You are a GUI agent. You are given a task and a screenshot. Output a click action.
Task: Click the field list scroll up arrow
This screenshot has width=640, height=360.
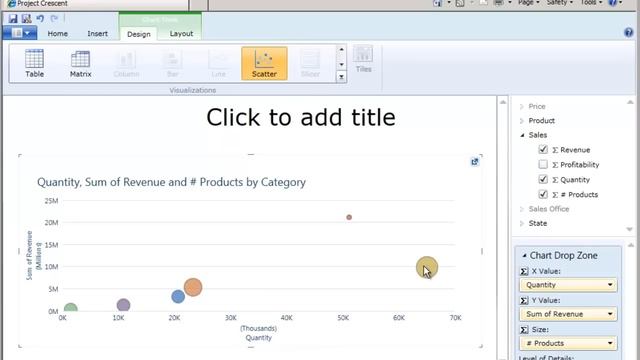(x=630, y=102)
